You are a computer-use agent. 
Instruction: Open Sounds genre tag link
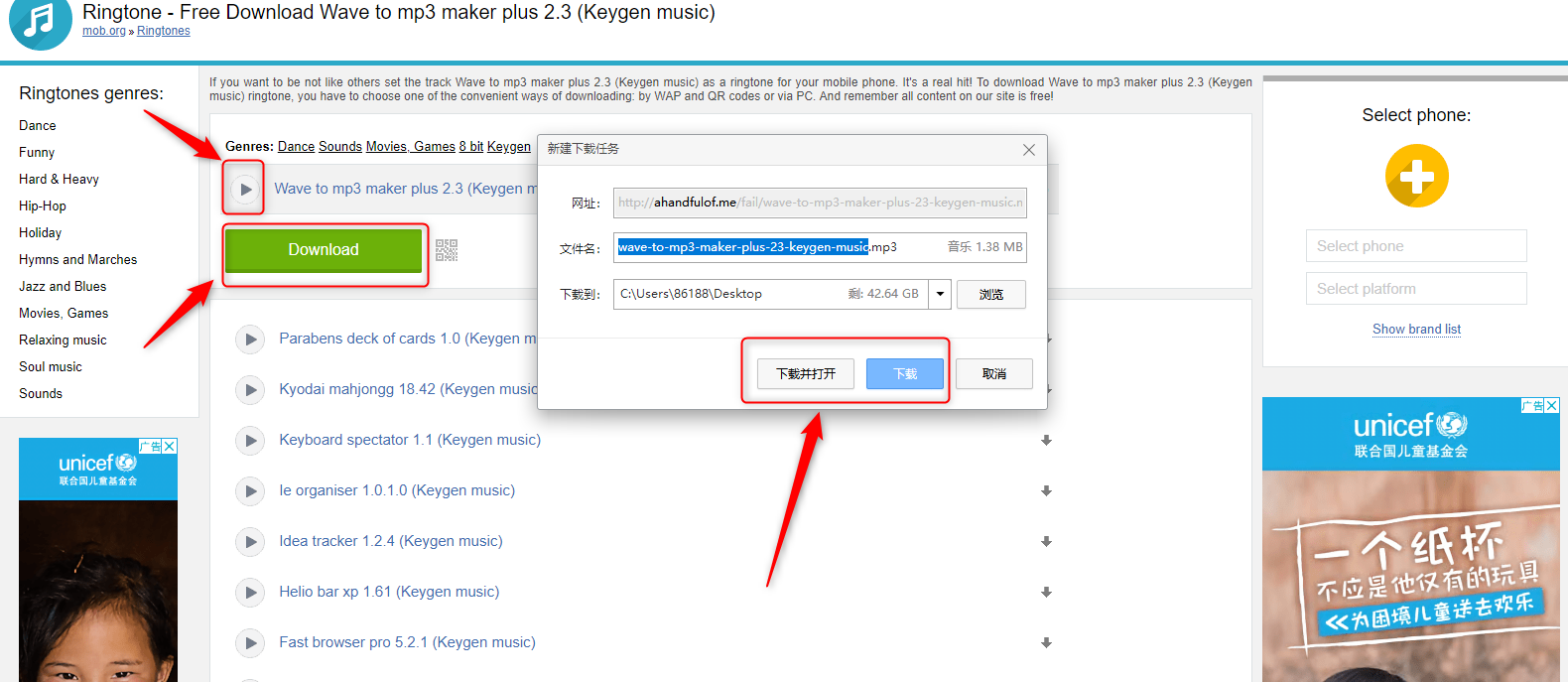[x=340, y=147]
